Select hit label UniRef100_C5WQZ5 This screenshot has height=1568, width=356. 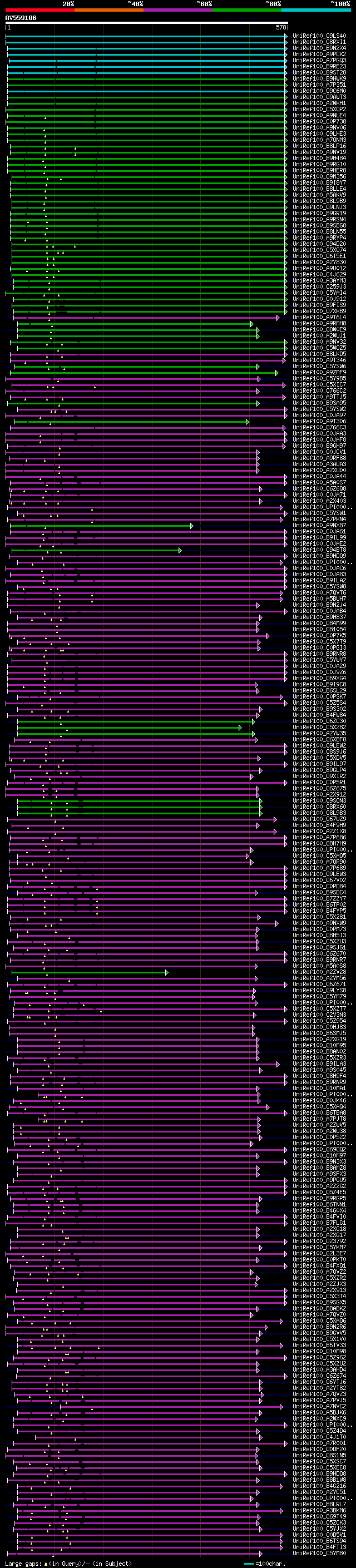319,348
